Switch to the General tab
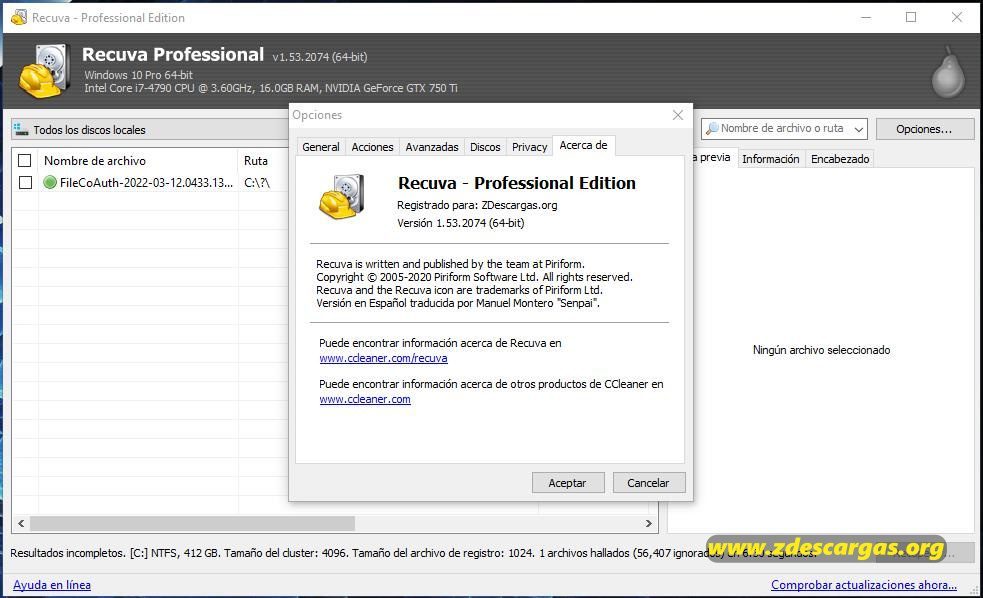 (320, 147)
